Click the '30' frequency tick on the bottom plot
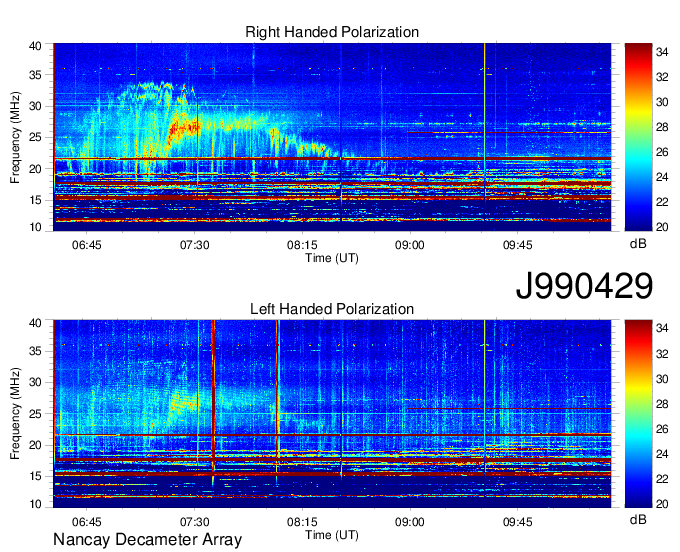680x552 pixels. click(x=35, y=382)
